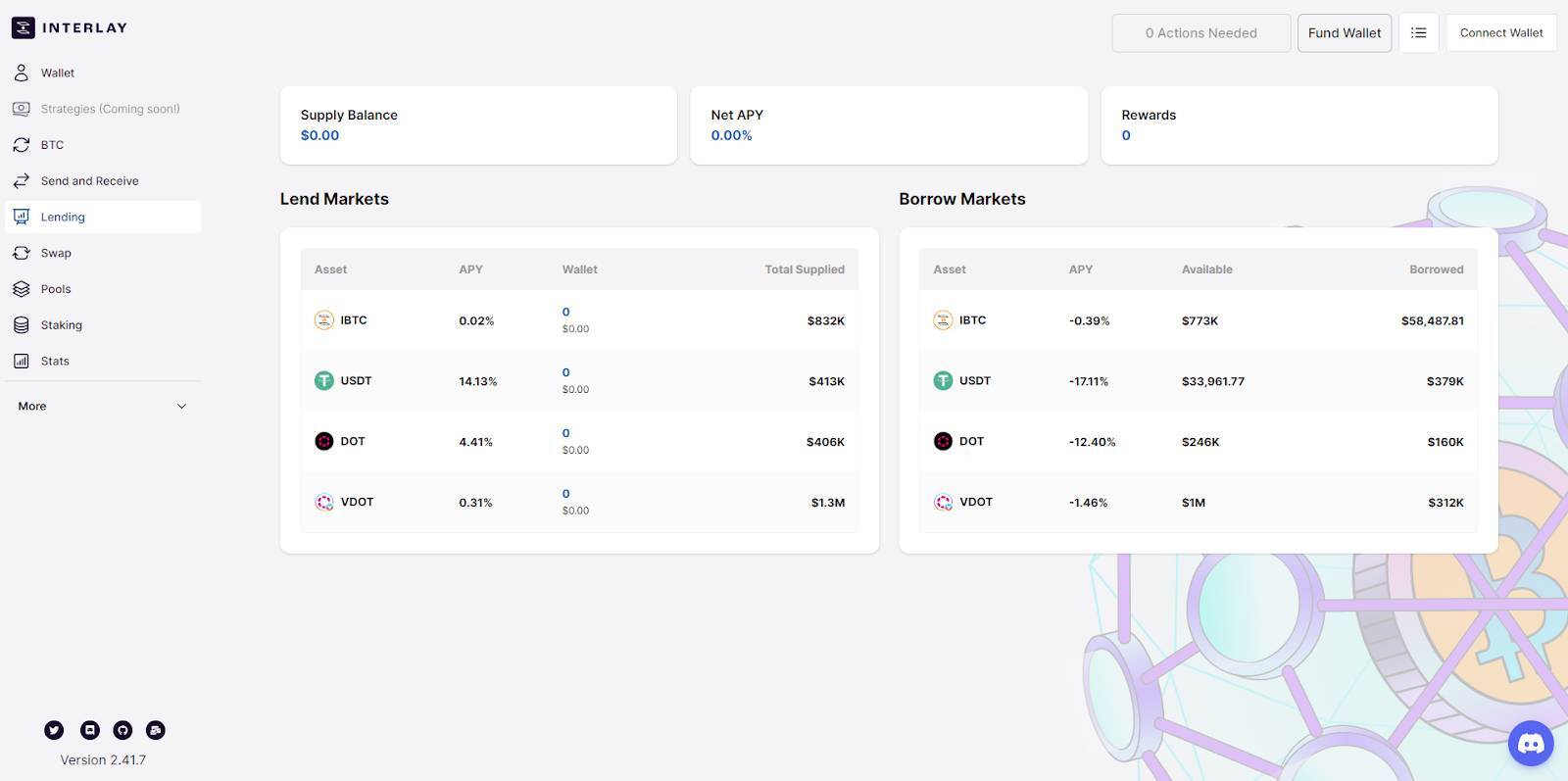This screenshot has width=1568, height=781.
Task: Click USDT coin icon in Lend Markets
Action: (x=323, y=380)
